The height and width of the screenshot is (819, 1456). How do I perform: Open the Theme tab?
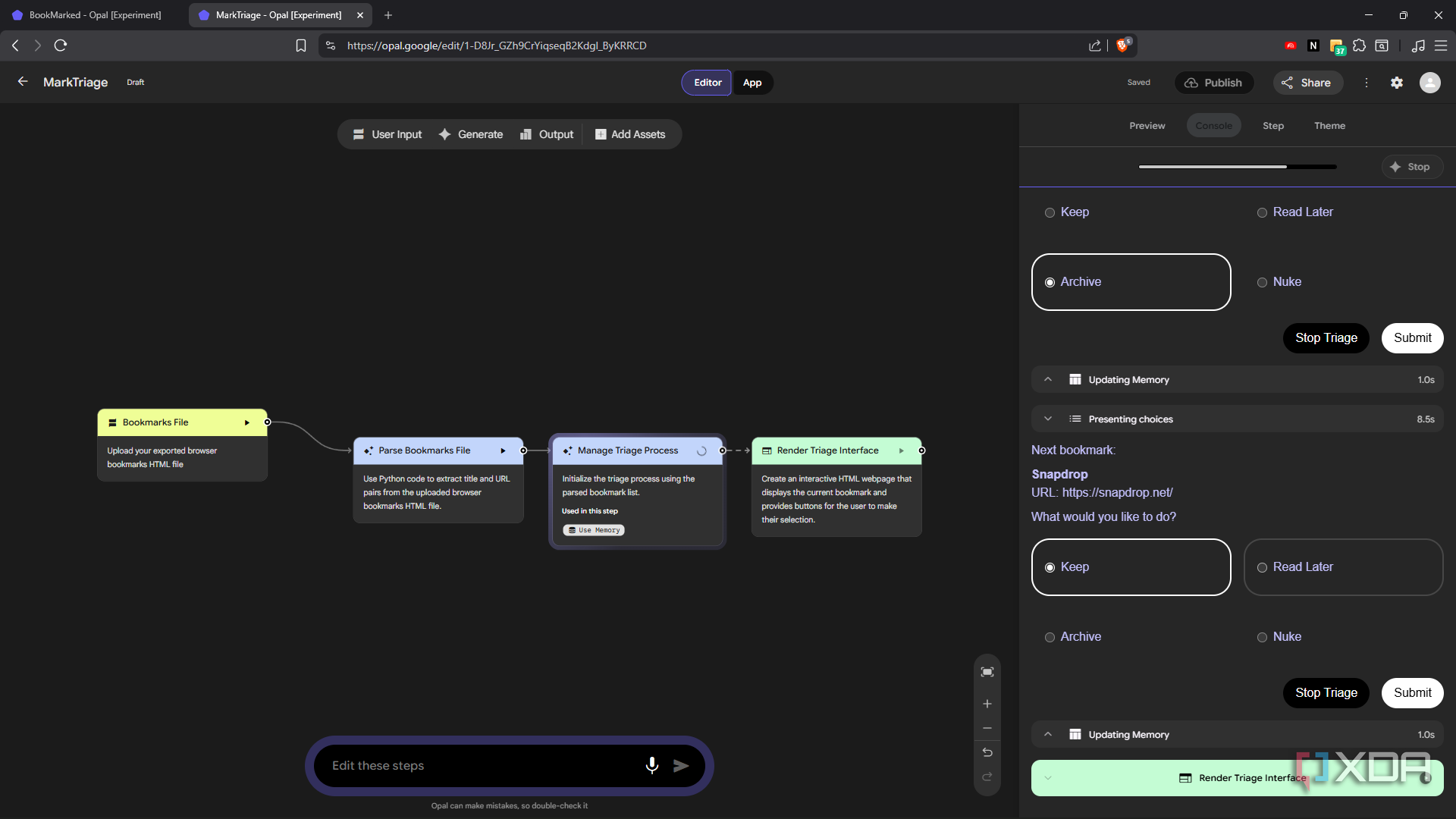click(1329, 126)
